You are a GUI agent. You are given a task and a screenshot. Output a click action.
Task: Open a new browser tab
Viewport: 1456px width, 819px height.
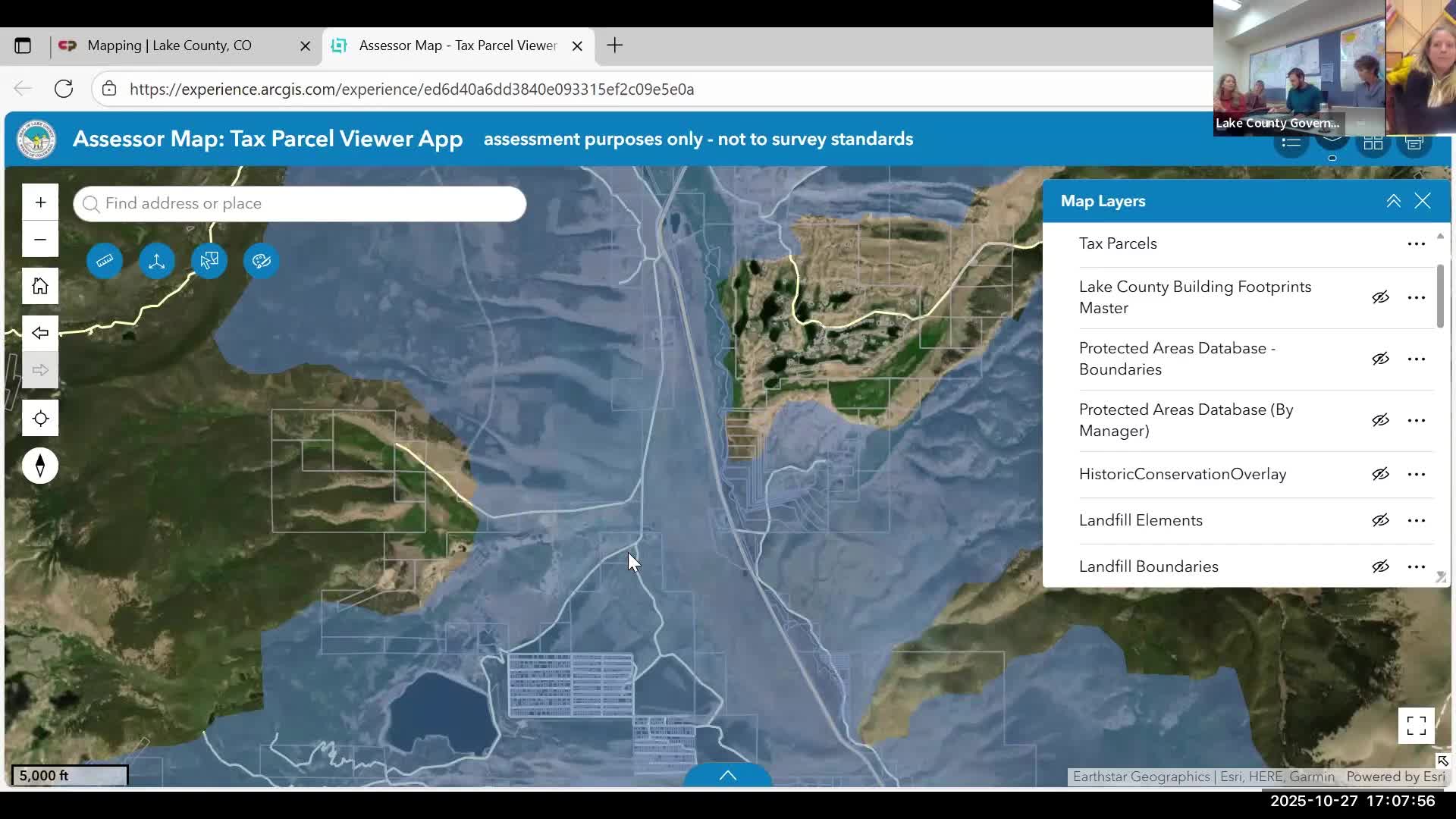[614, 45]
